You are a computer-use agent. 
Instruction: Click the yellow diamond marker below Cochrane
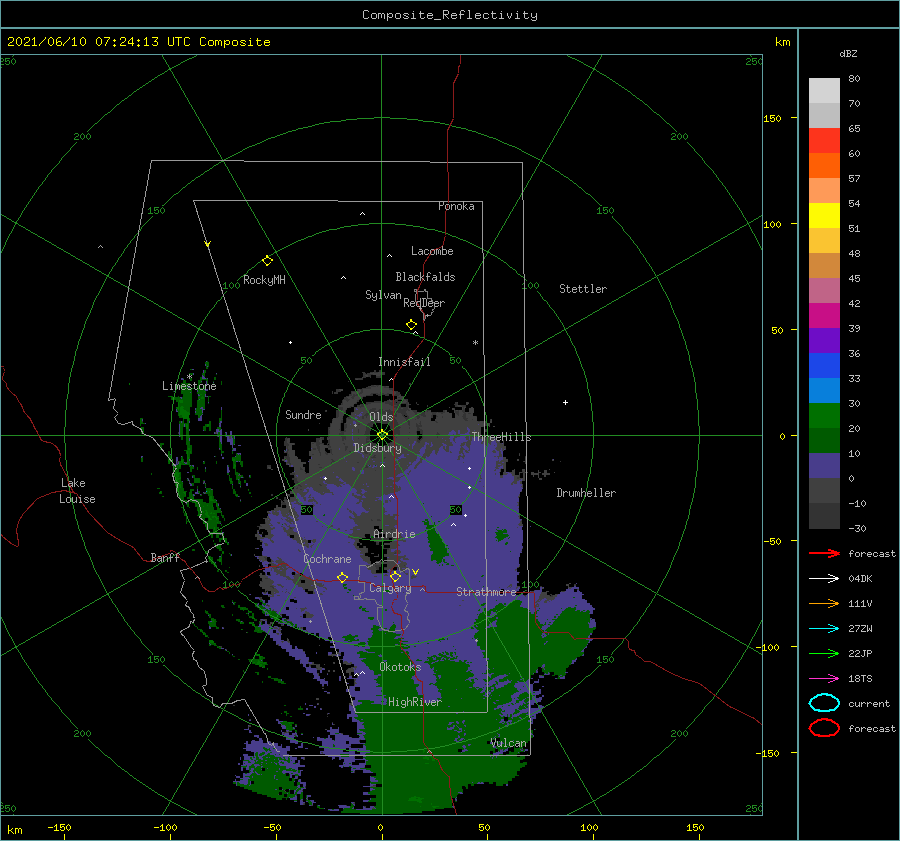tap(342, 577)
